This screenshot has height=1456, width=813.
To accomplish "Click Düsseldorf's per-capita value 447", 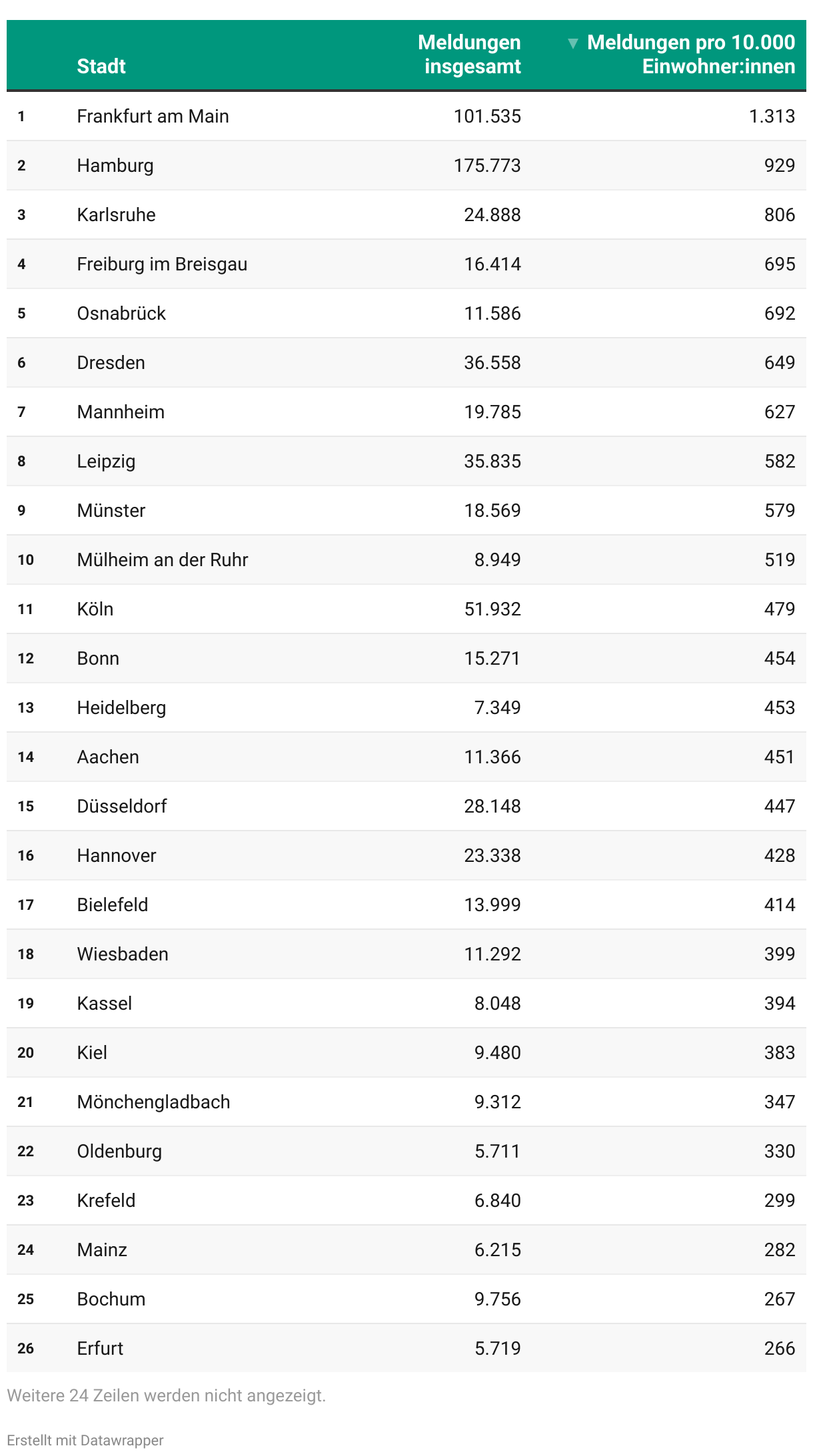I will coord(779,807).
